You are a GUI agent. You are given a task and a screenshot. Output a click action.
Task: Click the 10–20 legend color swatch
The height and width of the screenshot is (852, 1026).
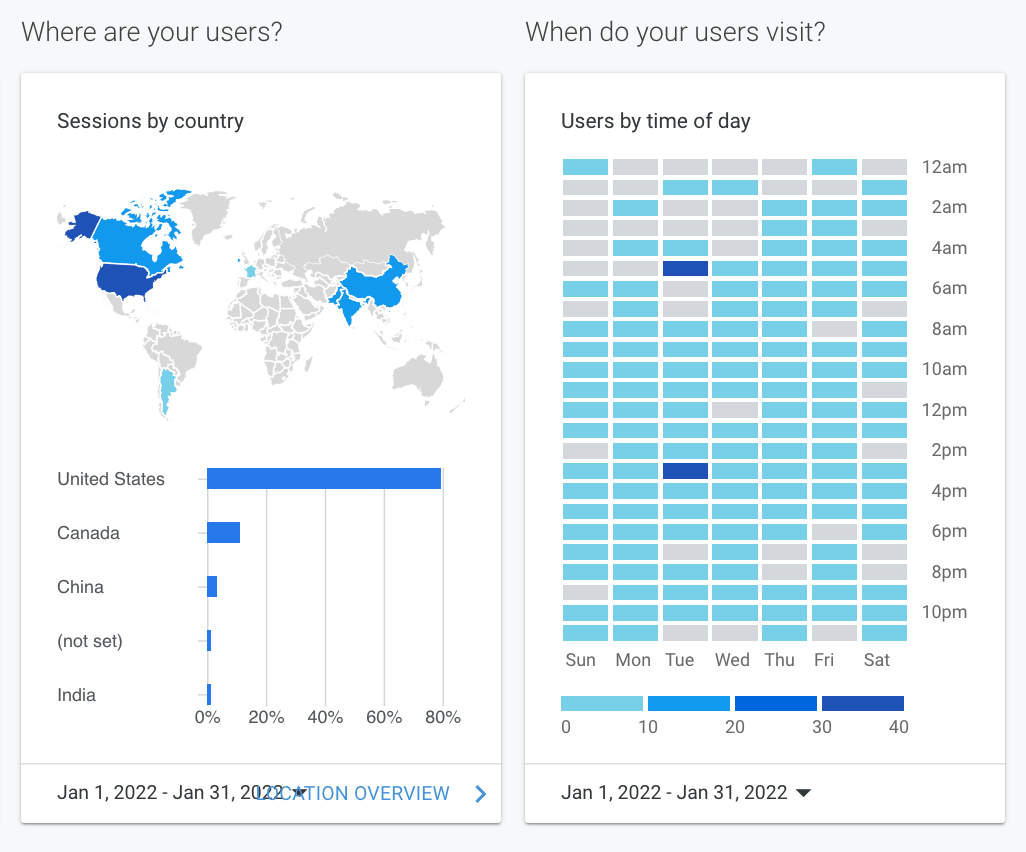pyautogui.click(x=689, y=703)
